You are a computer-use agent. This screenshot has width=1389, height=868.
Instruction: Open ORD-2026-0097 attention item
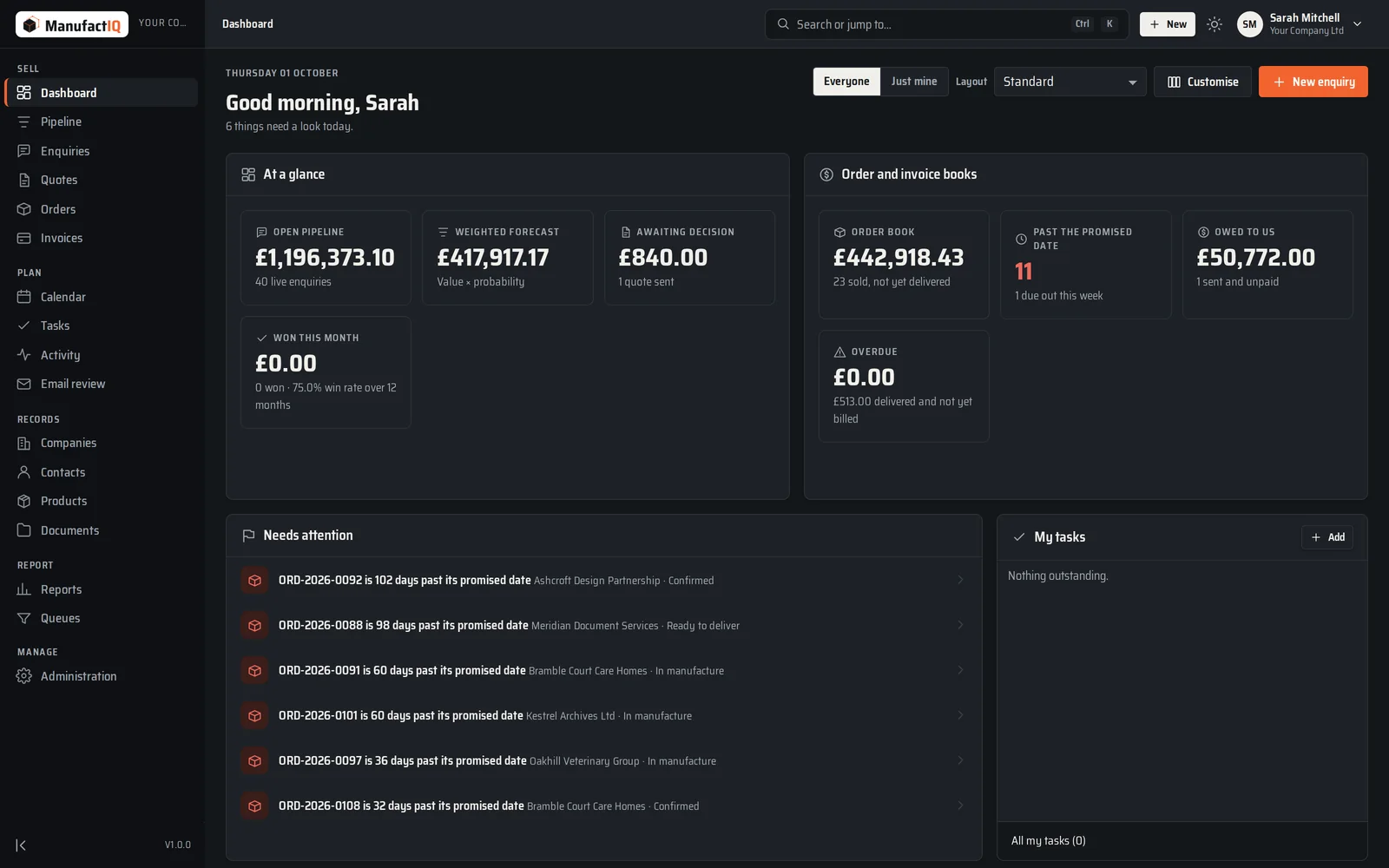pyautogui.click(x=604, y=760)
